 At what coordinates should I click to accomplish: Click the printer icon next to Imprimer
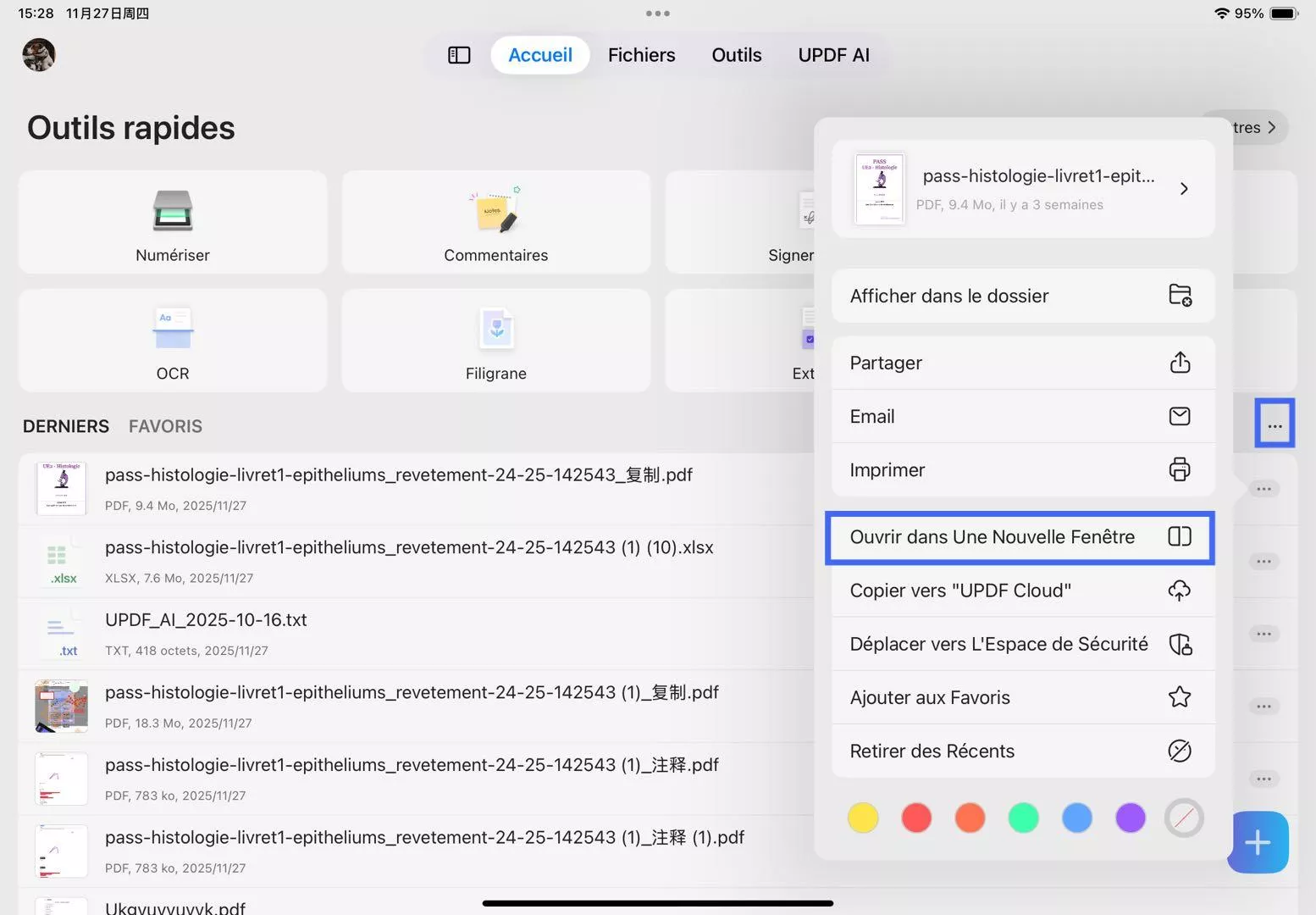1180,469
